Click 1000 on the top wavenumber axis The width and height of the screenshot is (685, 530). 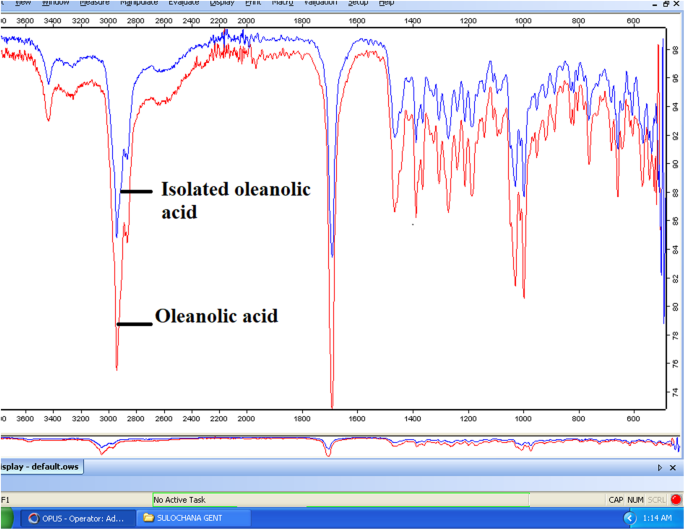point(523,21)
